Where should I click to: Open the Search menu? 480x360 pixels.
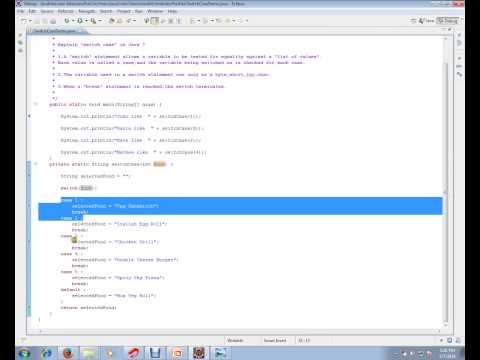(106, 11)
